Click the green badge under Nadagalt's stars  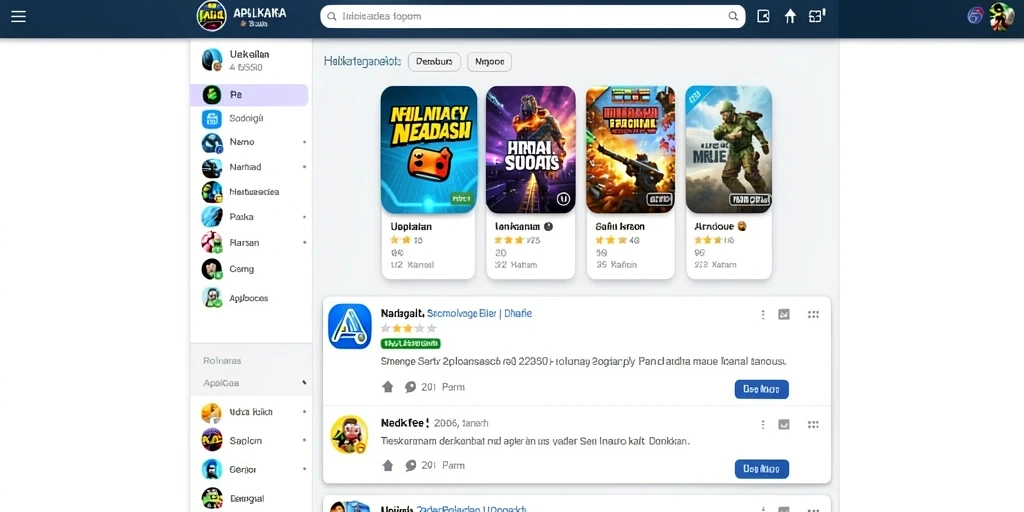410,343
